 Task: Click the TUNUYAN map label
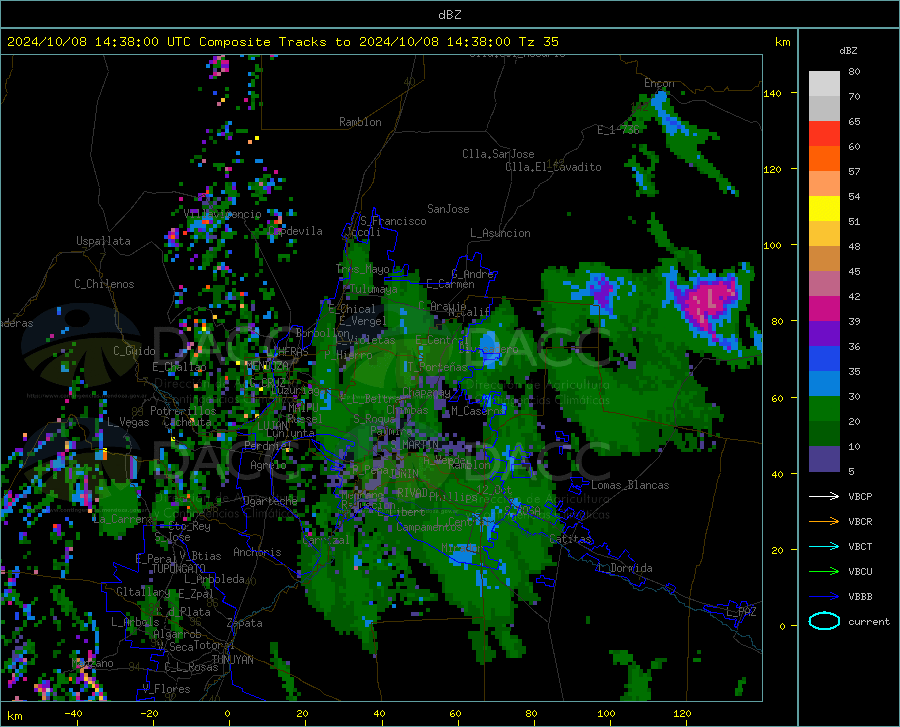(x=232, y=660)
